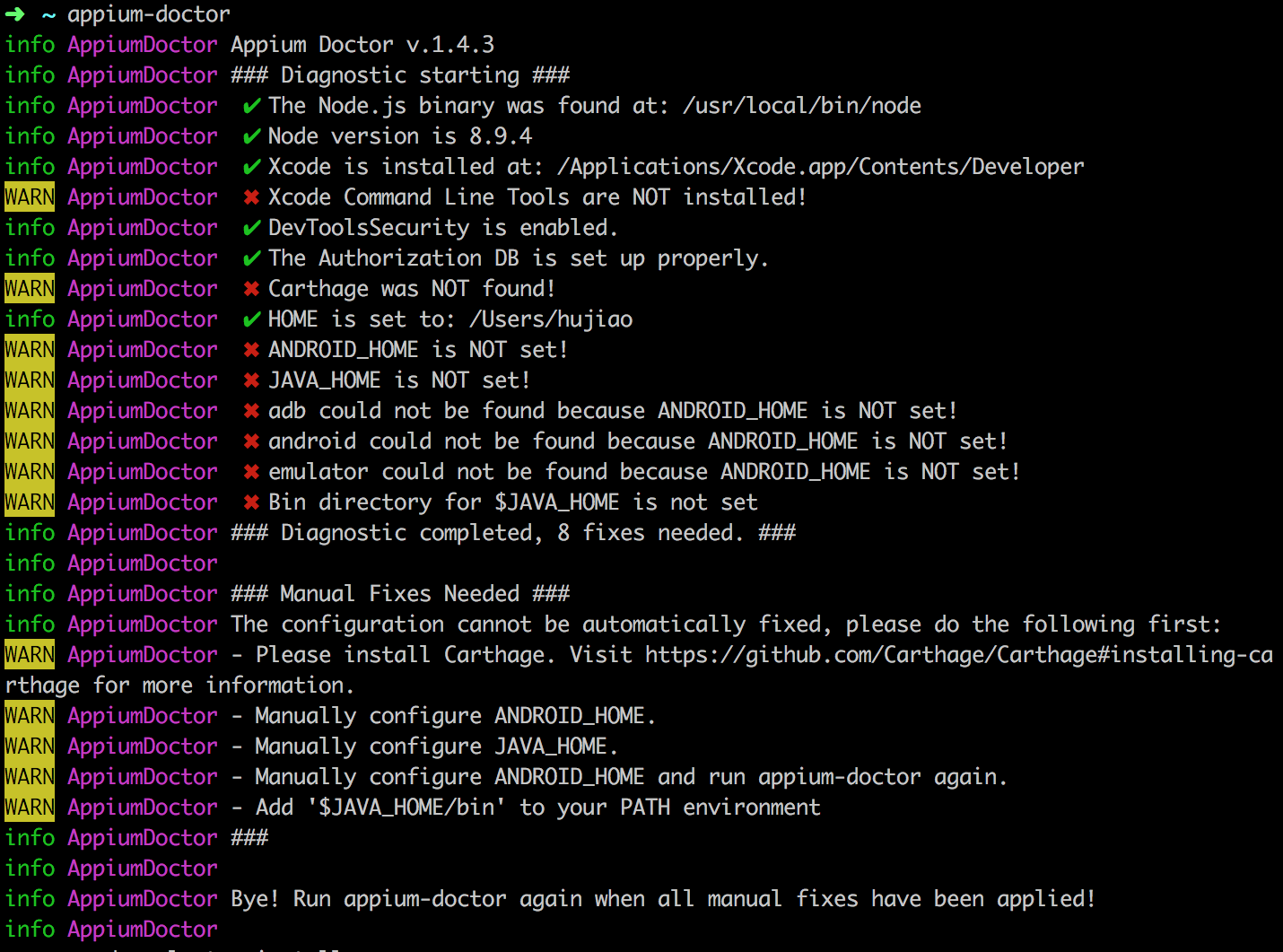Click the 'Appium Doctor v.1.4.3' version text
Viewport: 1283px width, 952px height.
[x=362, y=45]
